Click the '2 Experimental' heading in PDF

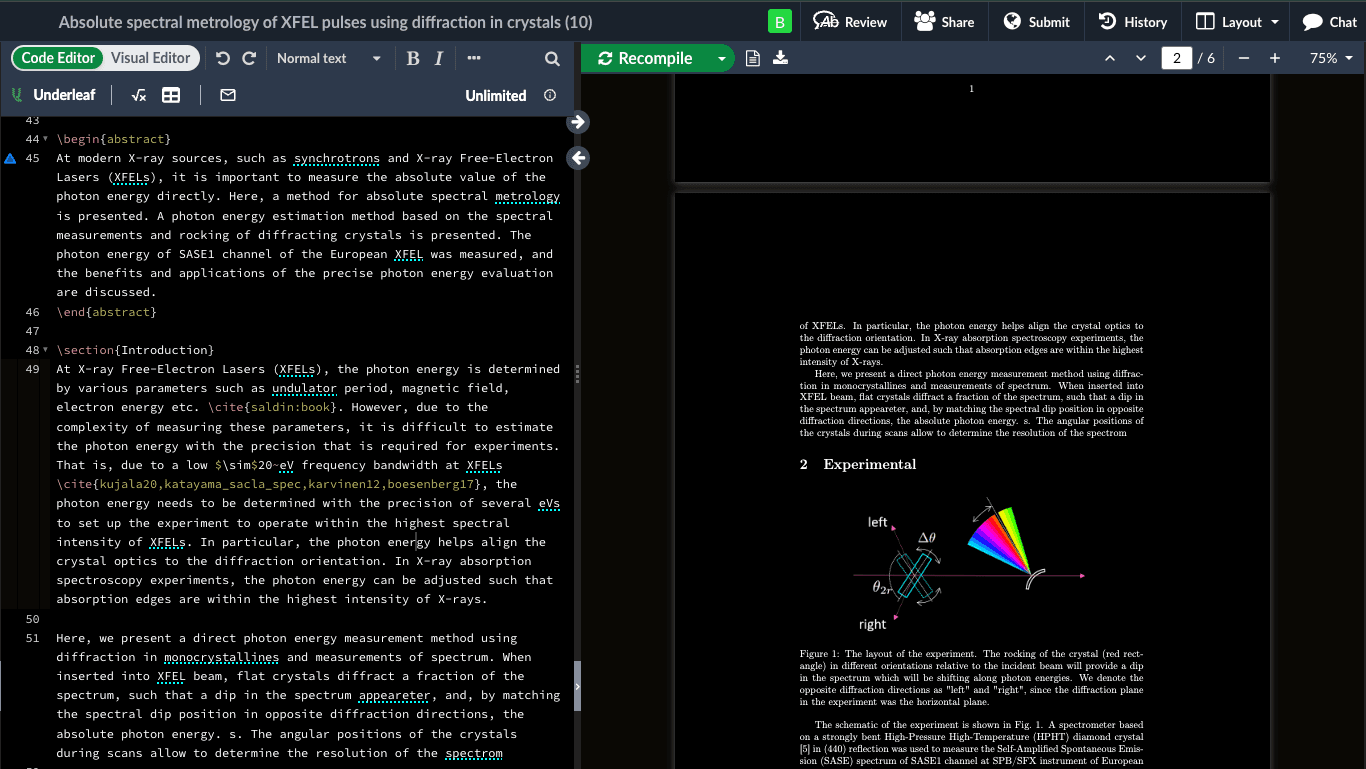click(x=858, y=464)
